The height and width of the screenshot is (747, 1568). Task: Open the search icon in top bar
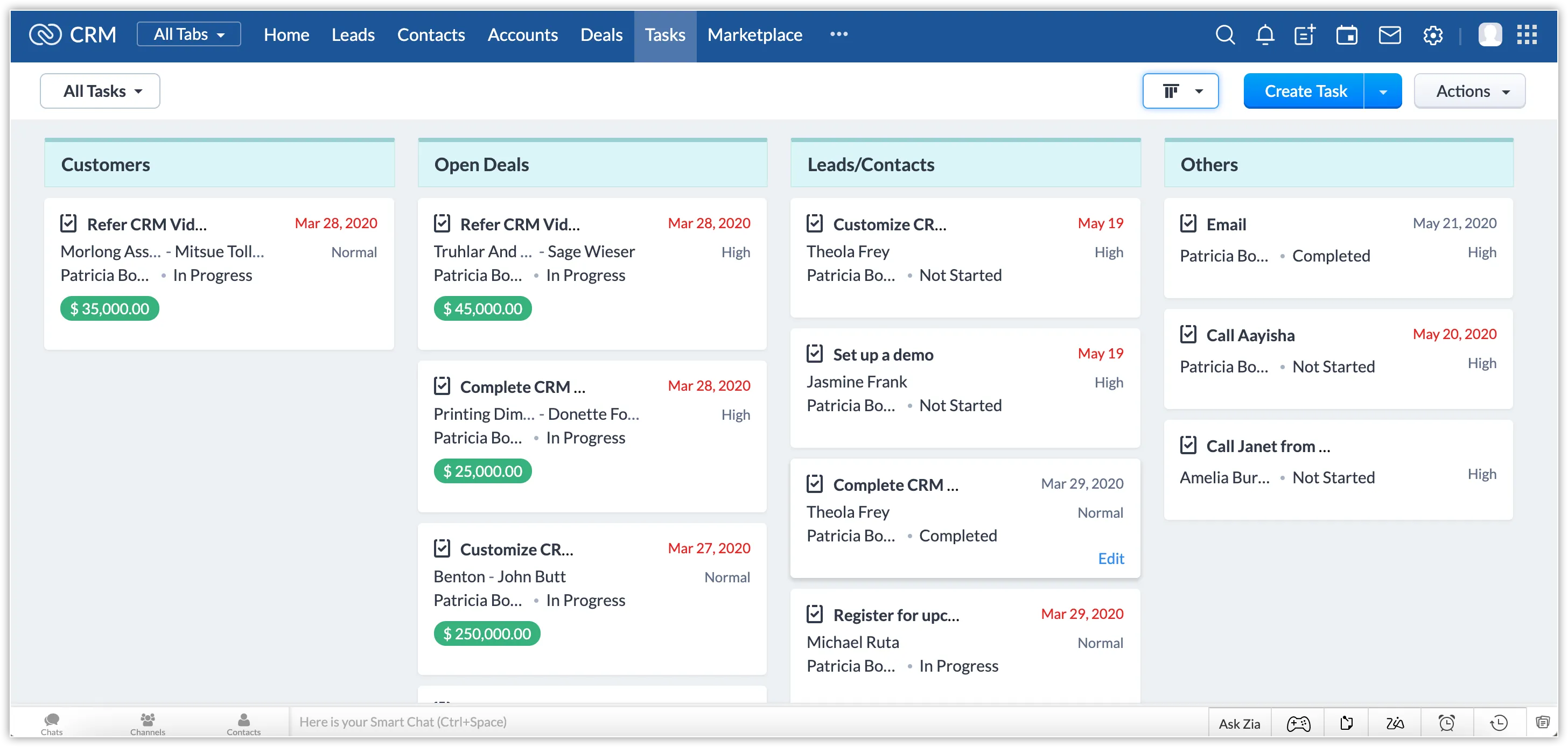click(1224, 34)
